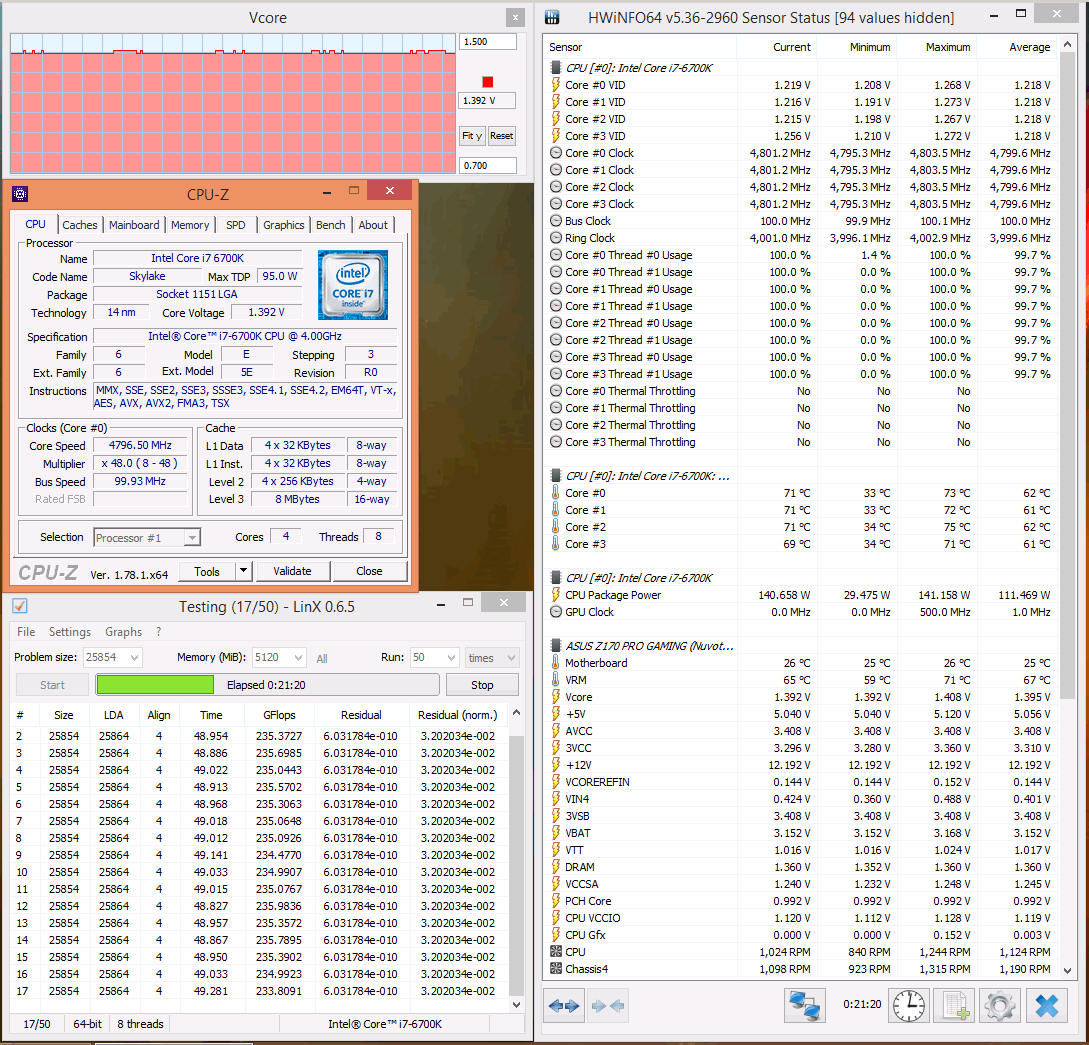Open the CPU-Z Tools dropdown arrow

(x=243, y=571)
